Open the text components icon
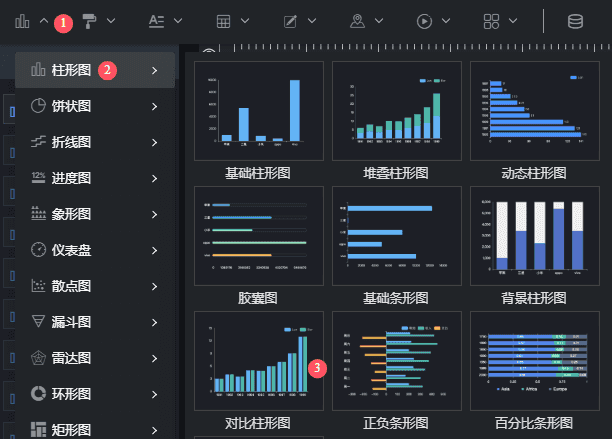Screen dimensions: 612x439 tap(157, 21)
